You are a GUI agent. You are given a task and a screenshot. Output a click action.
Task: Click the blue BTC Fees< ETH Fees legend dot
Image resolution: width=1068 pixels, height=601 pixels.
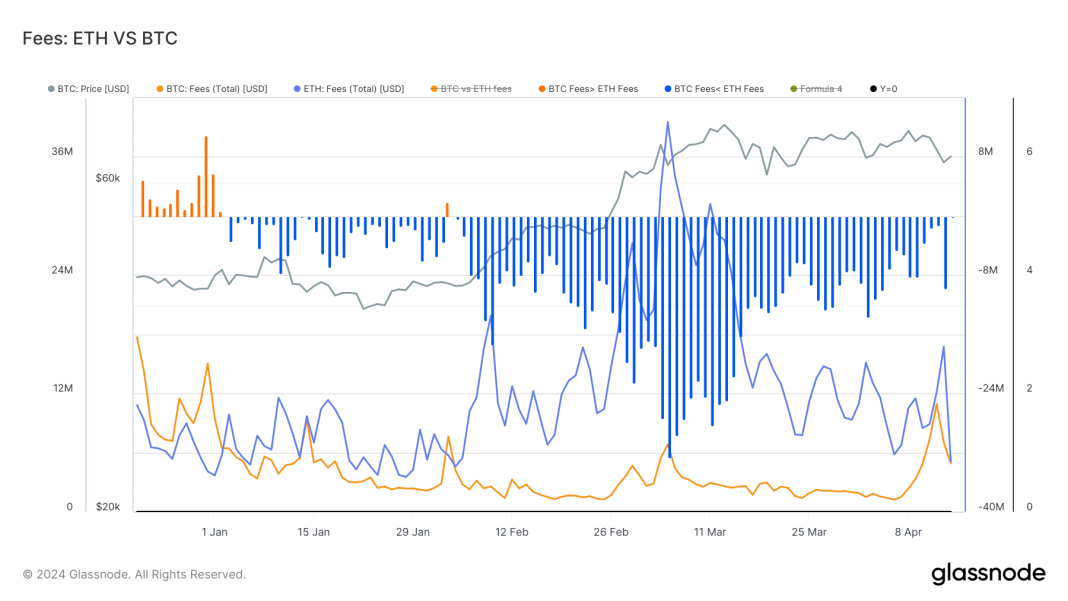pyautogui.click(x=666, y=88)
